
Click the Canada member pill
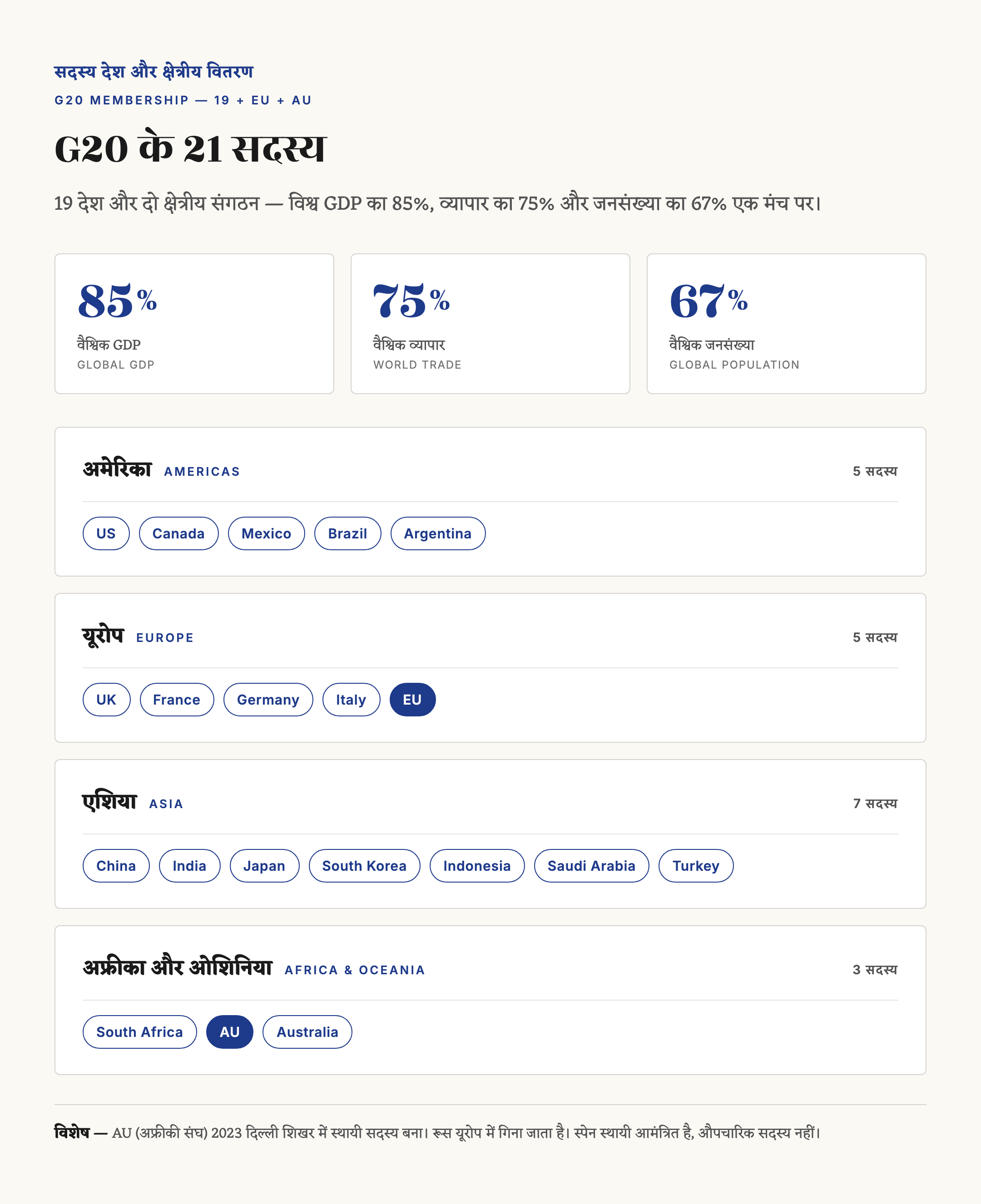pos(178,533)
